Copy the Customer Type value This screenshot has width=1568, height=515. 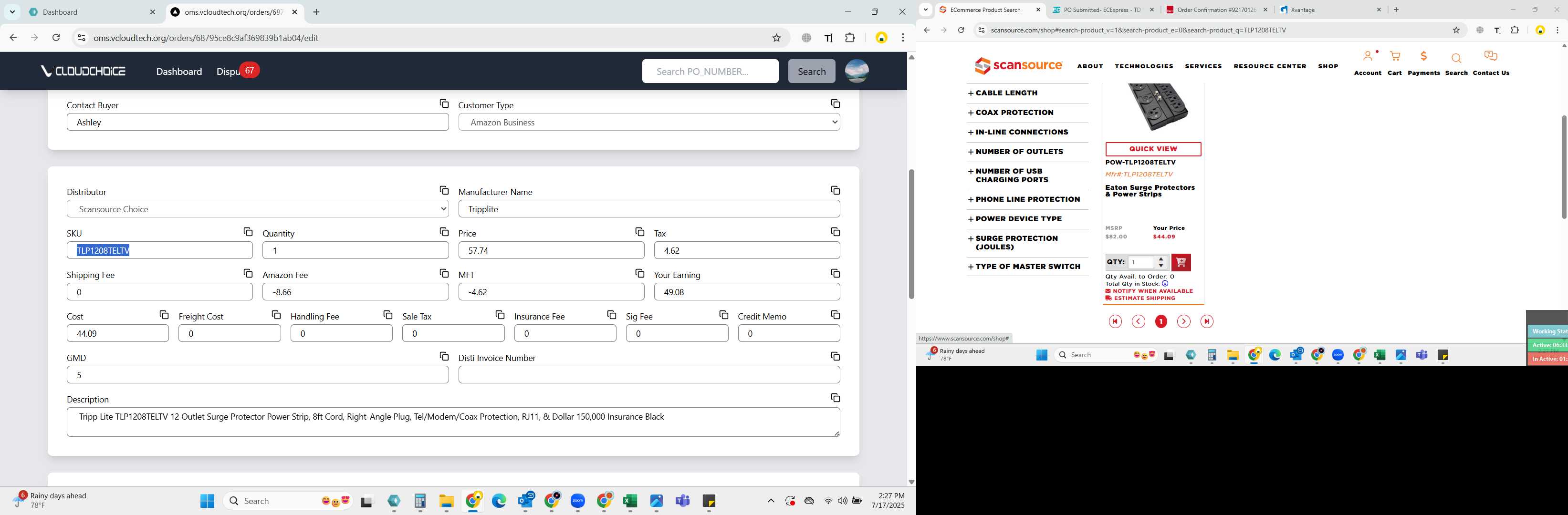[835, 104]
